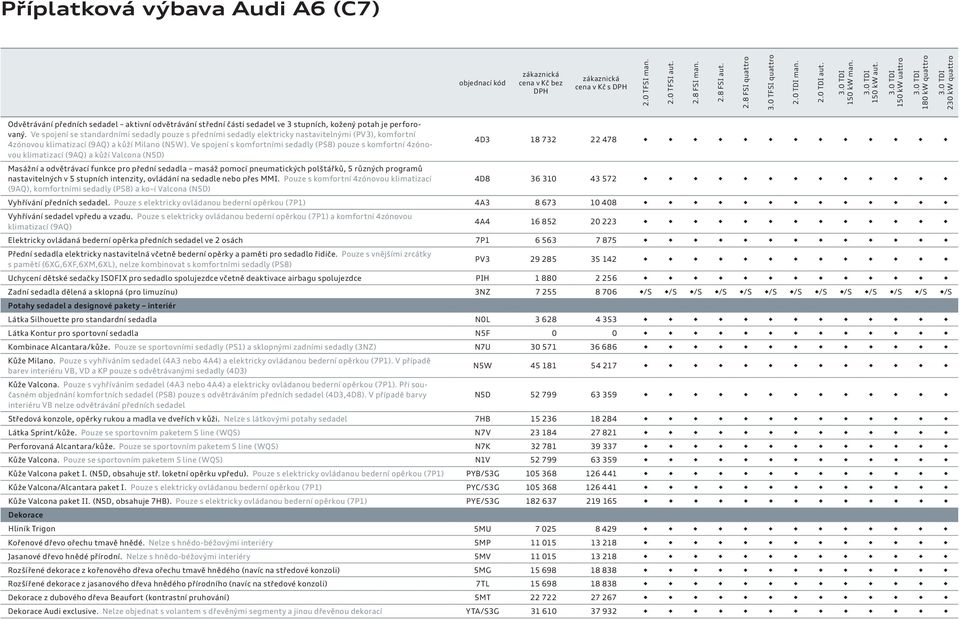Viewport: 960px width, 620px height.
Task: Select the "2.0 TFSI man." engine column header
Action: click(646, 83)
